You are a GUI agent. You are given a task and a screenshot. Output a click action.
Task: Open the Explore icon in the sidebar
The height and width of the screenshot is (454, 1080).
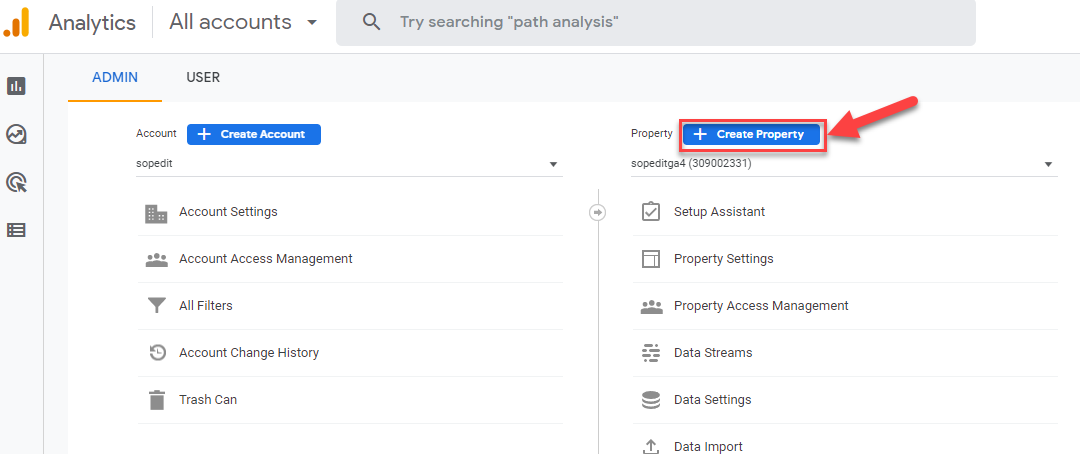coord(16,134)
